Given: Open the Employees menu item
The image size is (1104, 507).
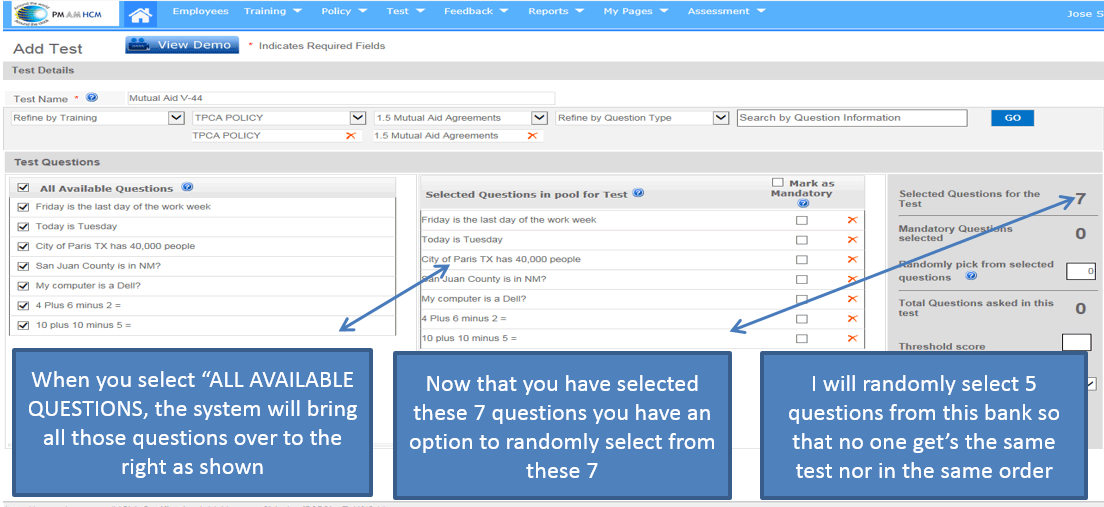Looking at the screenshot, I should tap(201, 11).
